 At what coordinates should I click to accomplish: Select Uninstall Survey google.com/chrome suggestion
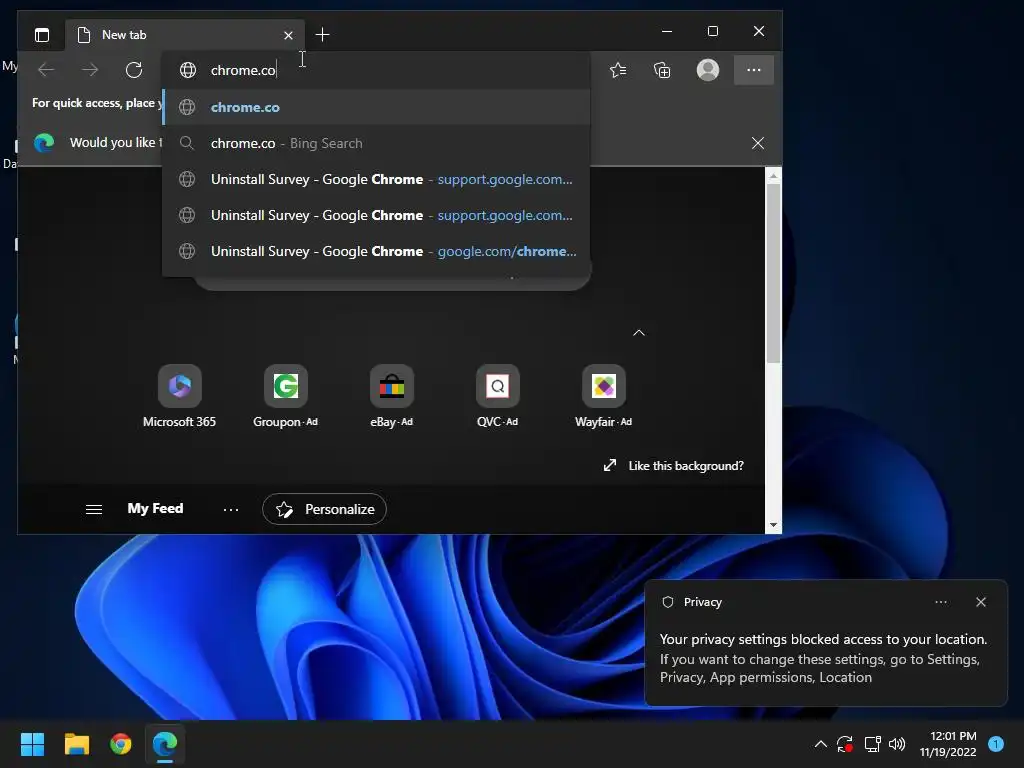(x=376, y=251)
